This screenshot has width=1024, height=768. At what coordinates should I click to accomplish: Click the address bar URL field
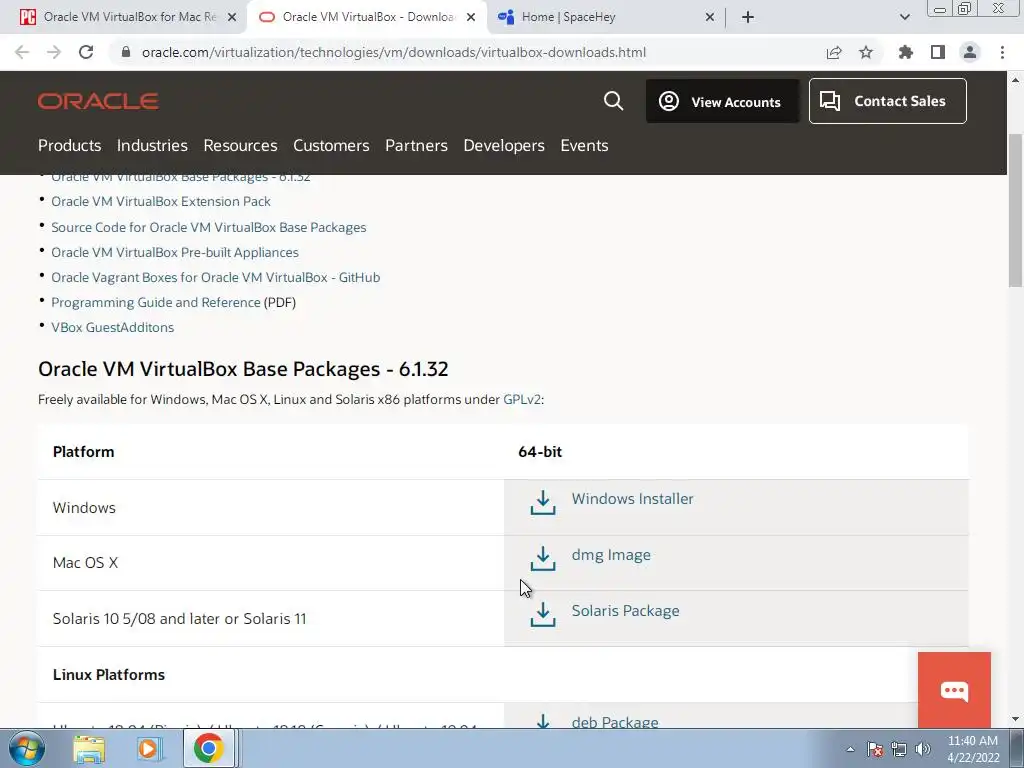click(x=394, y=52)
